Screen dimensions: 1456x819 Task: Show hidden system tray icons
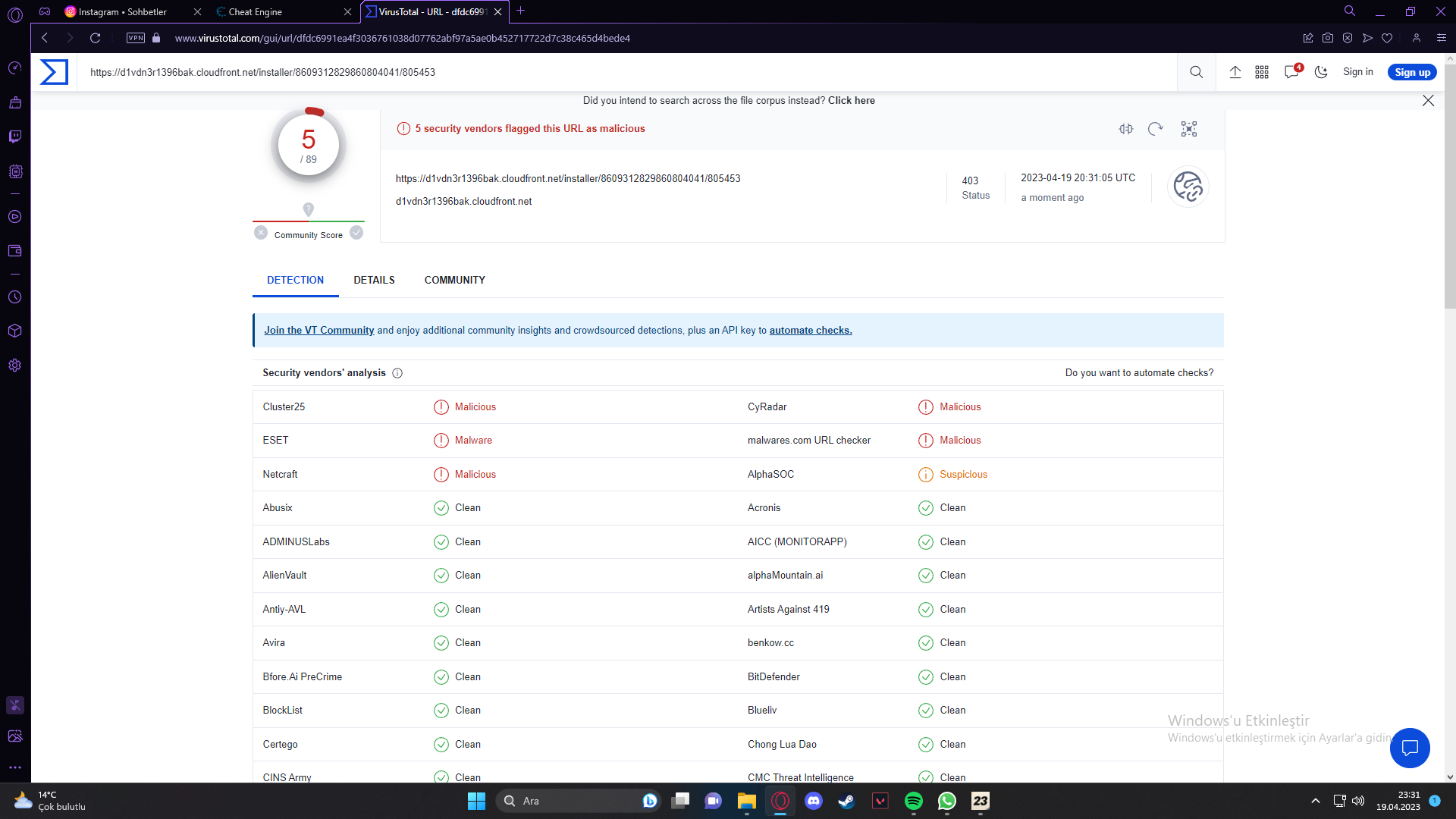tap(1315, 801)
